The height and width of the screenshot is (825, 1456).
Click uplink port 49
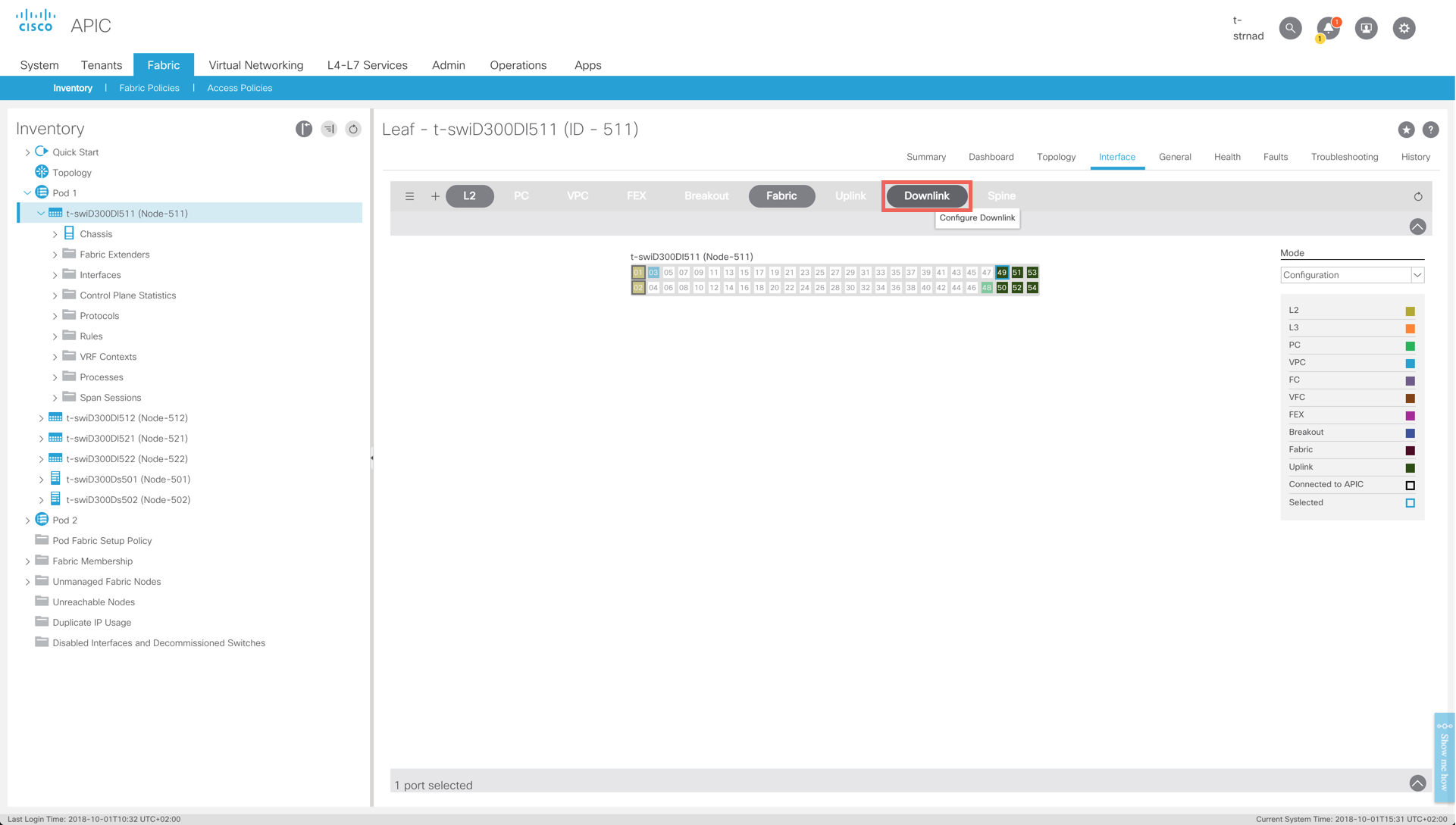(1002, 273)
